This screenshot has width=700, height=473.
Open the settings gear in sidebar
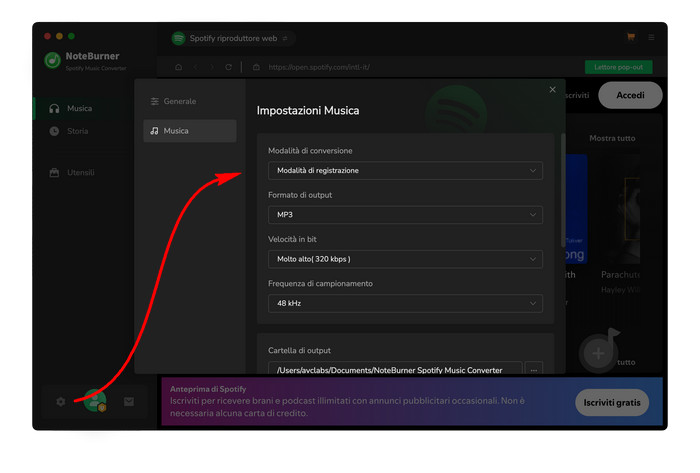[61, 402]
